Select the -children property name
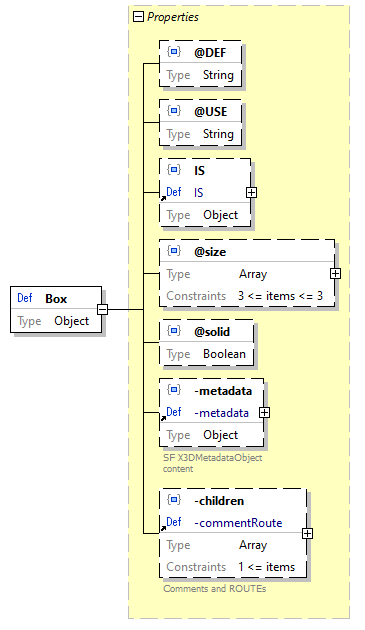365x630 pixels. coord(219,501)
